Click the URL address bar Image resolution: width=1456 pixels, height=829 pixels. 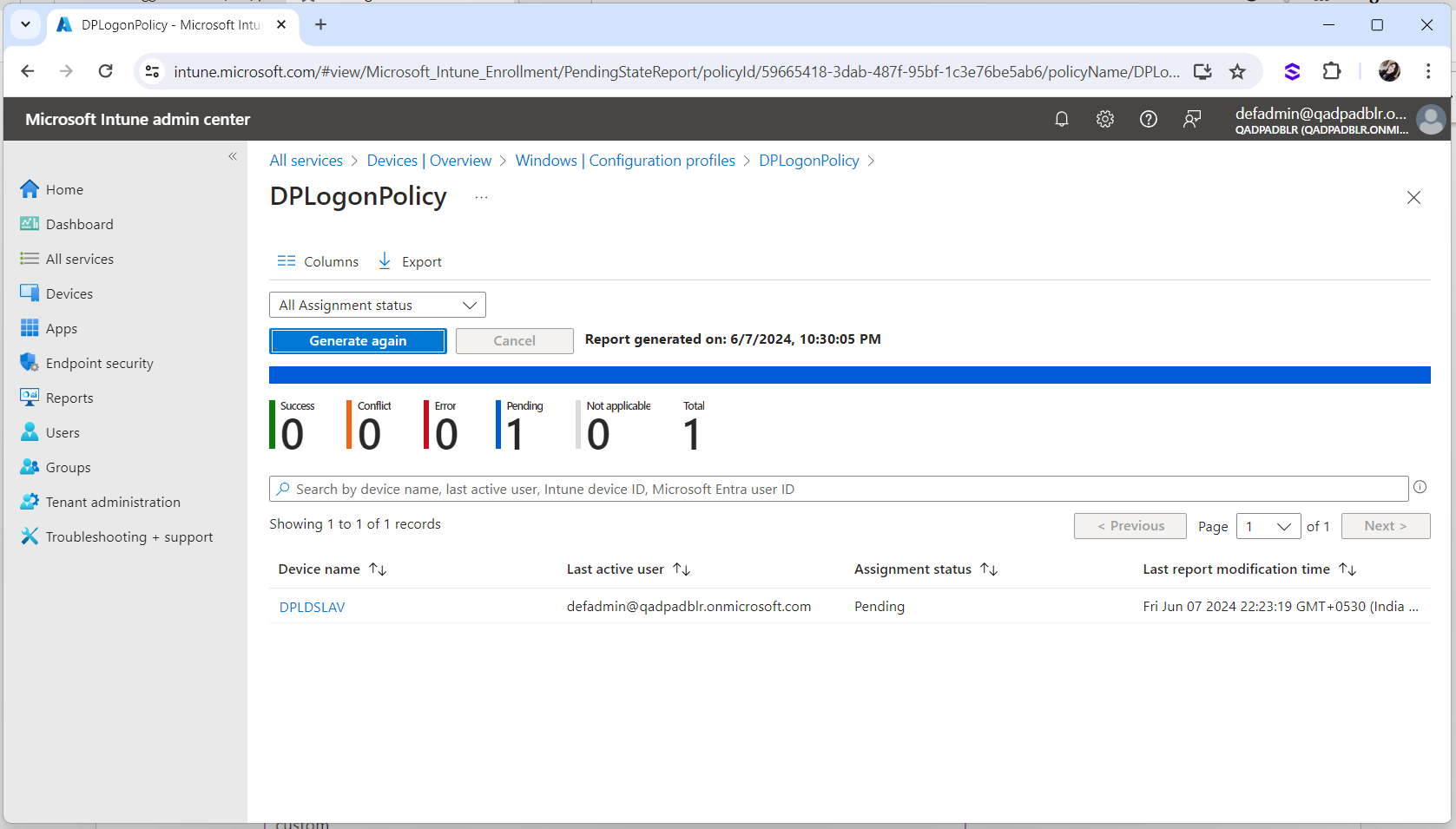pos(676,72)
